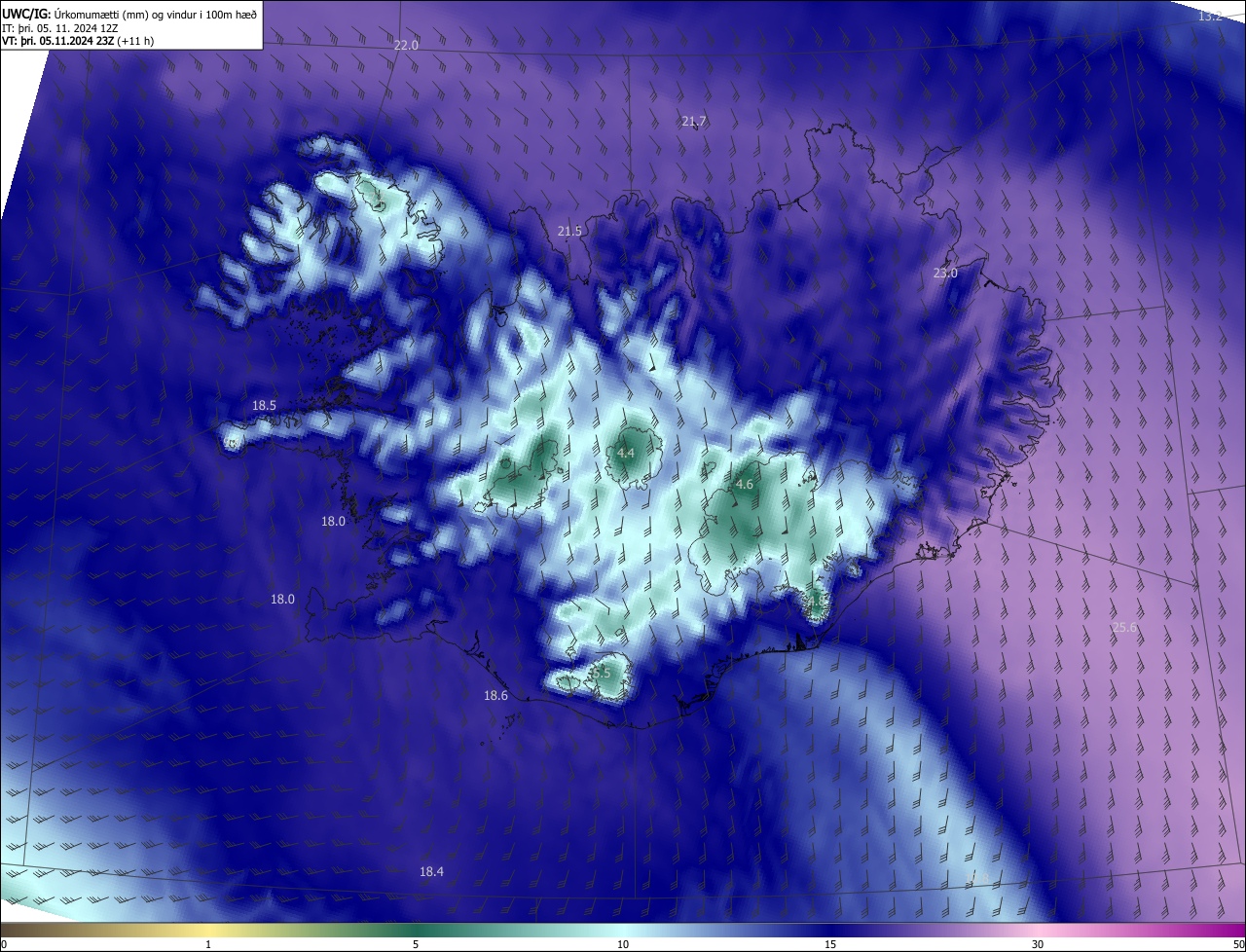The width and height of the screenshot is (1246, 952).
Task: Click the 21.7 value label on the map
Action: (694, 121)
